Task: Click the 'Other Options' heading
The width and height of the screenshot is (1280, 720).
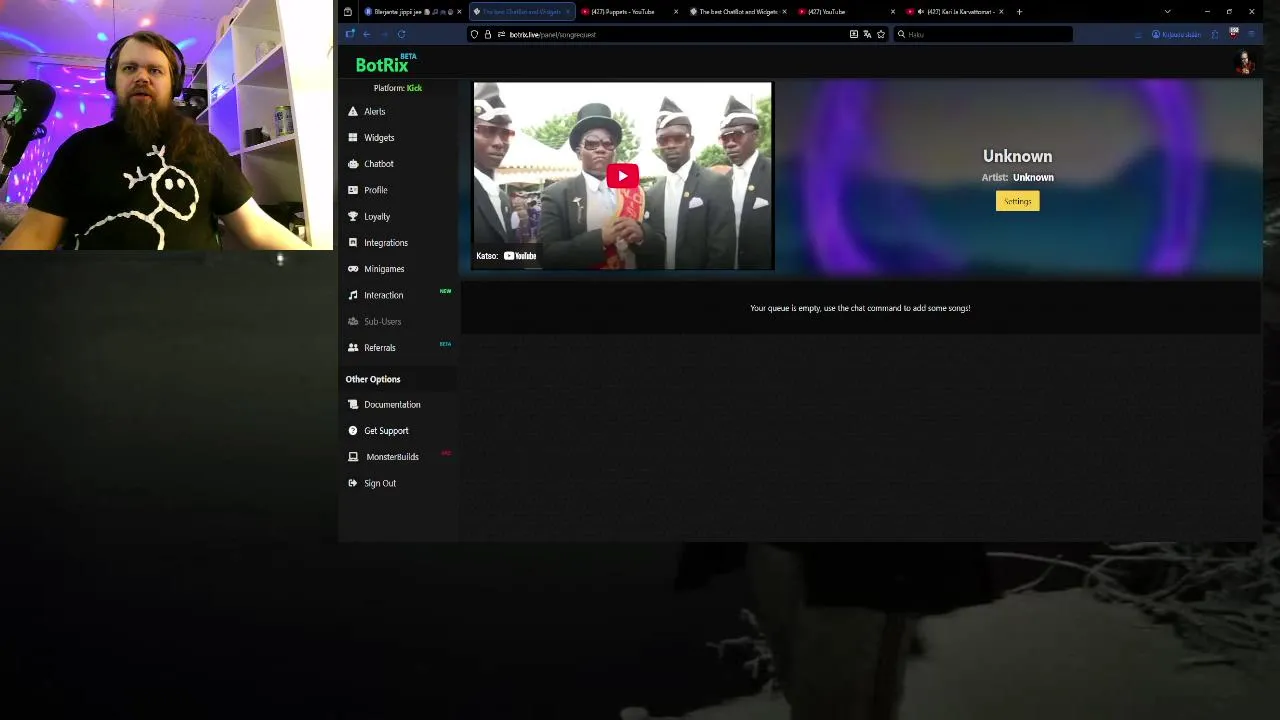Action: [373, 379]
